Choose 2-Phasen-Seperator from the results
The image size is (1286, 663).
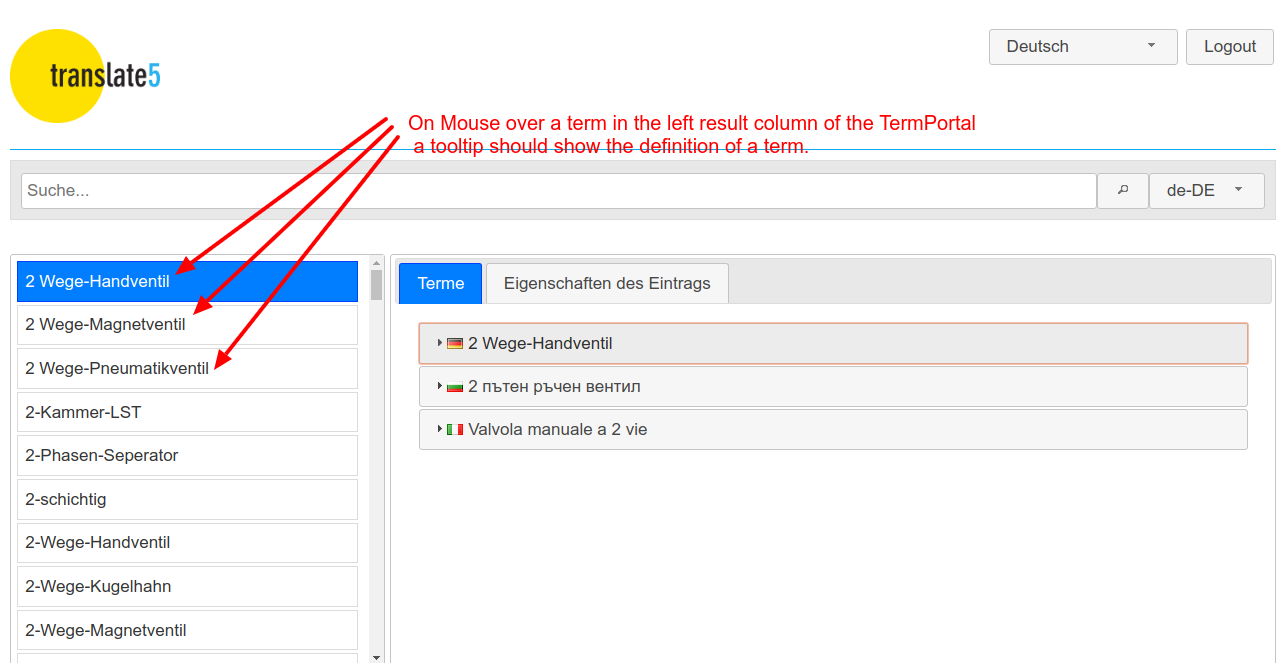187,455
